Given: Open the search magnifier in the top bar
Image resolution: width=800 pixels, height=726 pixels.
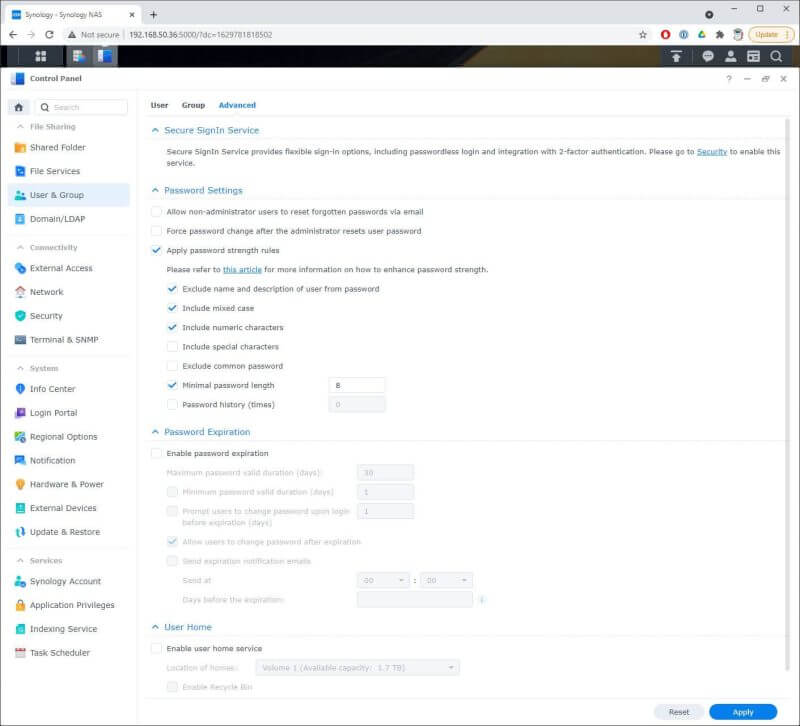Looking at the screenshot, I should point(778,57).
